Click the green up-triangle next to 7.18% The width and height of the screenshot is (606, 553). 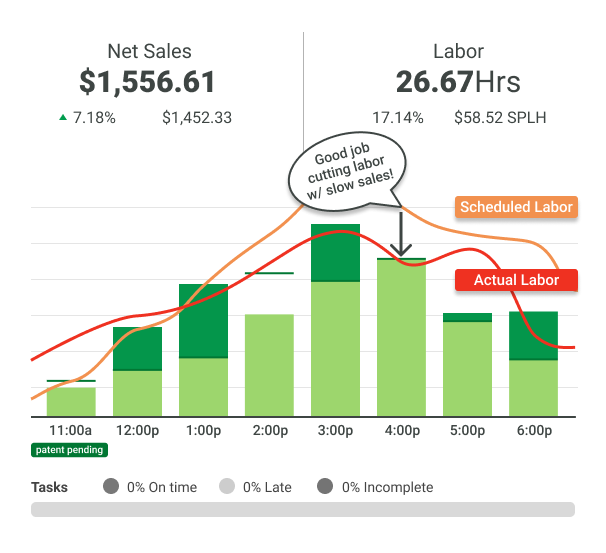63,117
